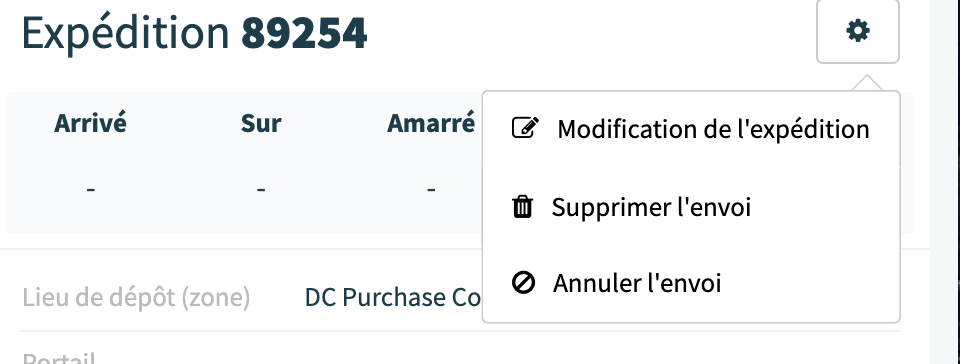The image size is (960, 364).
Task: Click the Amarré status column header
Action: [x=431, y=123]
